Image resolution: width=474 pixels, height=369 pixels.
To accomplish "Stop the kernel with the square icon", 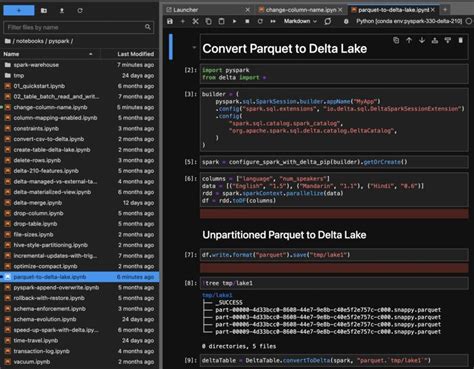I will click(x=247, y=21).
